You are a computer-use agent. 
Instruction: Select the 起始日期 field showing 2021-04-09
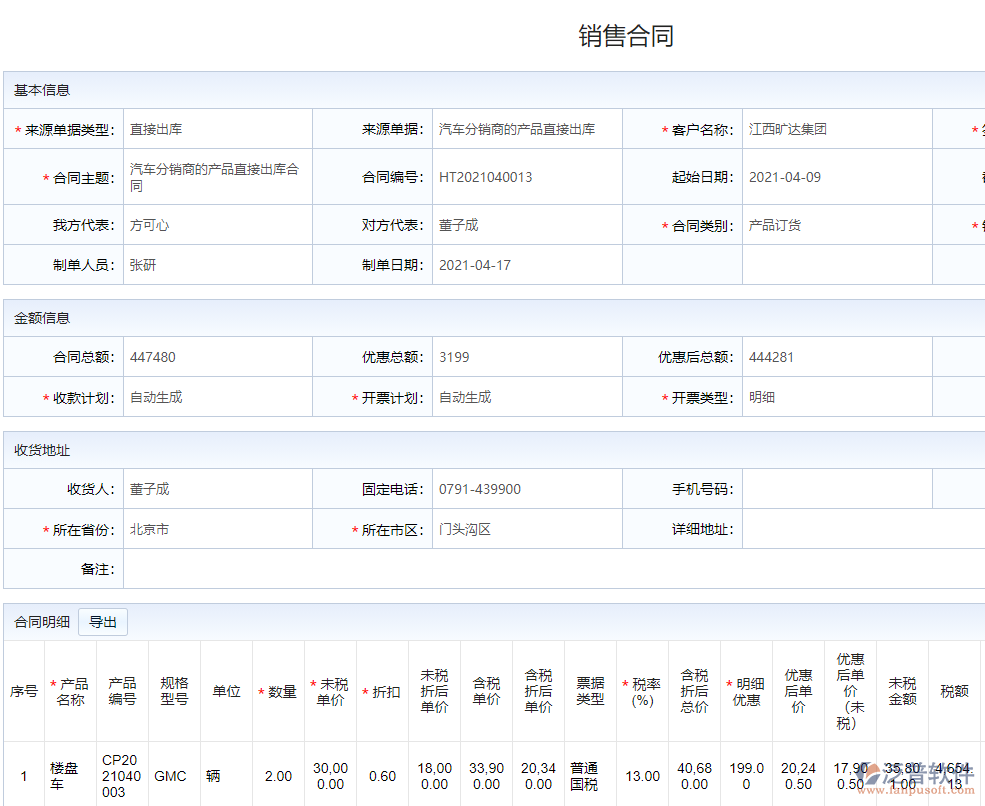(836, 177)
